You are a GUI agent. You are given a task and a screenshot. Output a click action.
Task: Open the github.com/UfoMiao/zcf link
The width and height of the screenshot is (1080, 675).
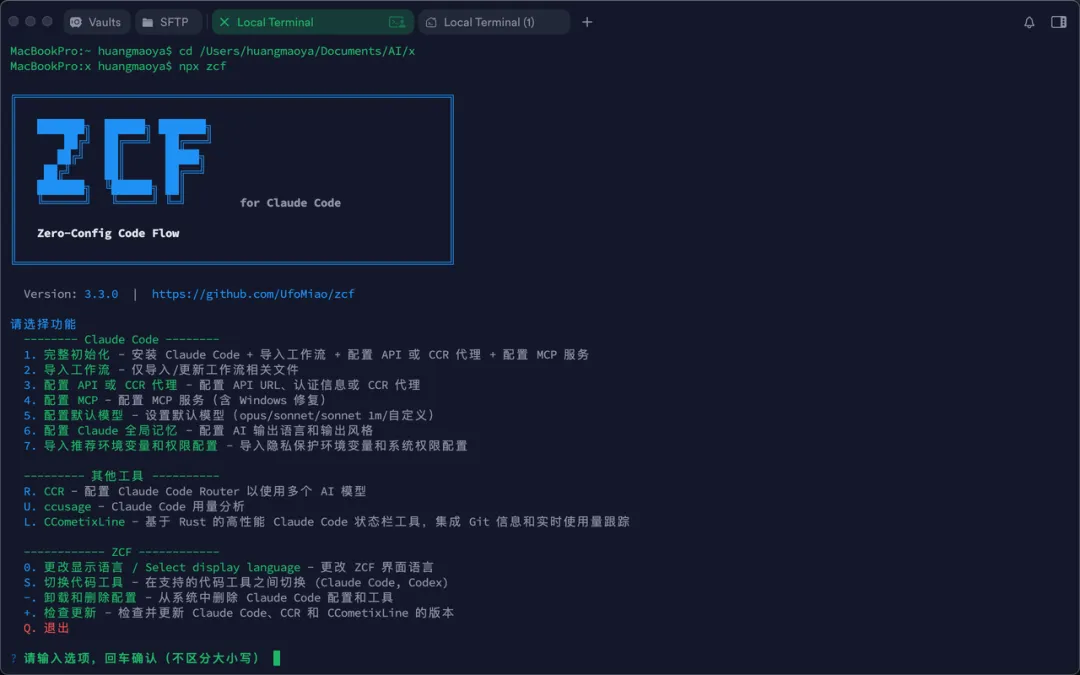pyautogui.click(x=253, y=294)
